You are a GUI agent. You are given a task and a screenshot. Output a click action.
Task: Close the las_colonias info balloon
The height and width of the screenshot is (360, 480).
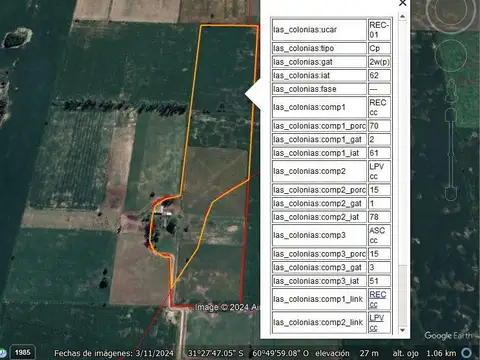tap(403, 3)
